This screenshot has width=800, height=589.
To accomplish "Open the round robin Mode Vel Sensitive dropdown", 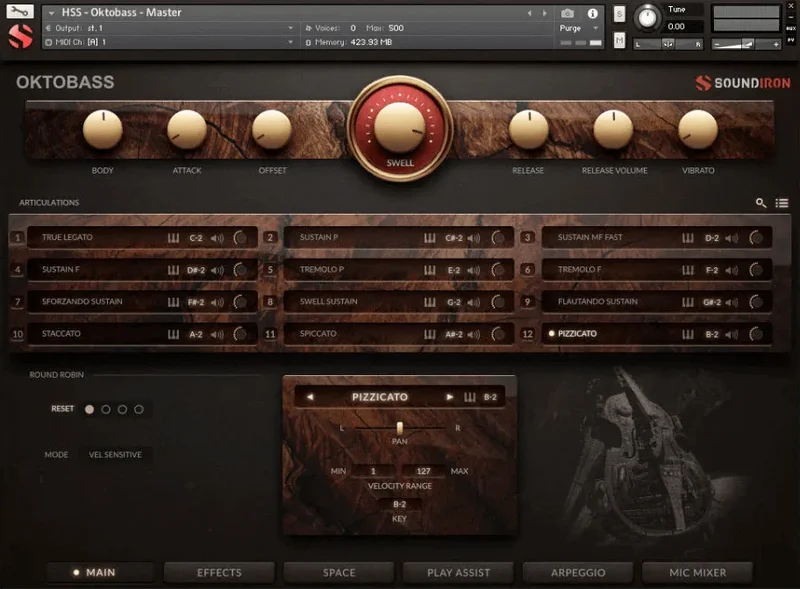I will [115, 455].
